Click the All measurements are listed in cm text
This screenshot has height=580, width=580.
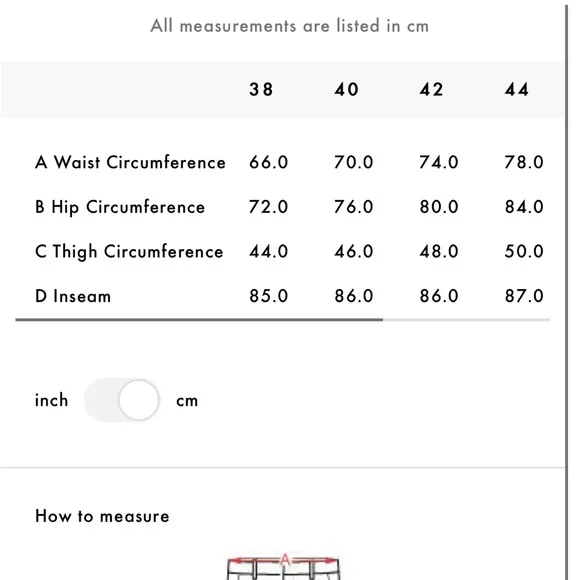pyautogui.click(x=290, y=26)
